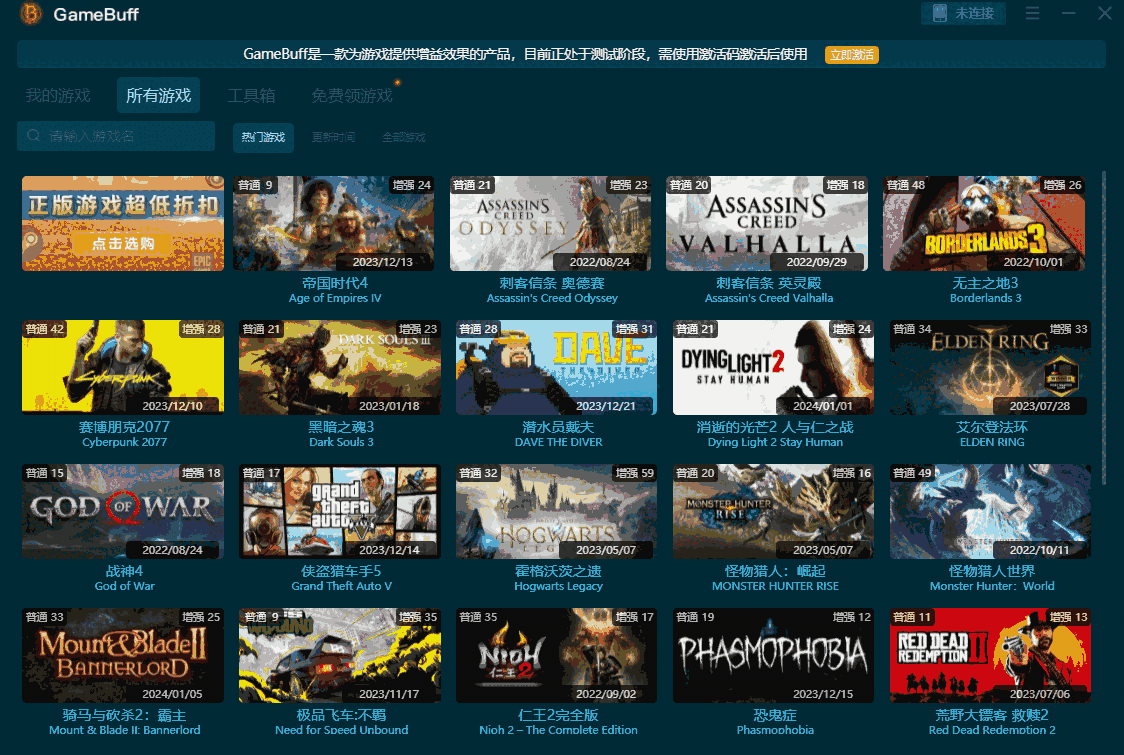
Task: Click the phone icon in the 未连接 status button
Action: [941, 14]
